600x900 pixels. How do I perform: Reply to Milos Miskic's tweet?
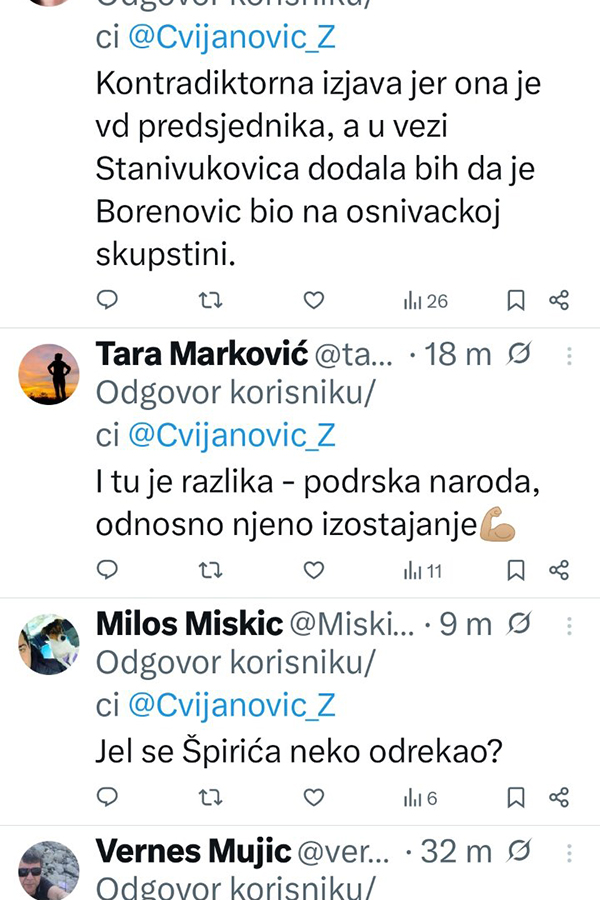[108, 797]
